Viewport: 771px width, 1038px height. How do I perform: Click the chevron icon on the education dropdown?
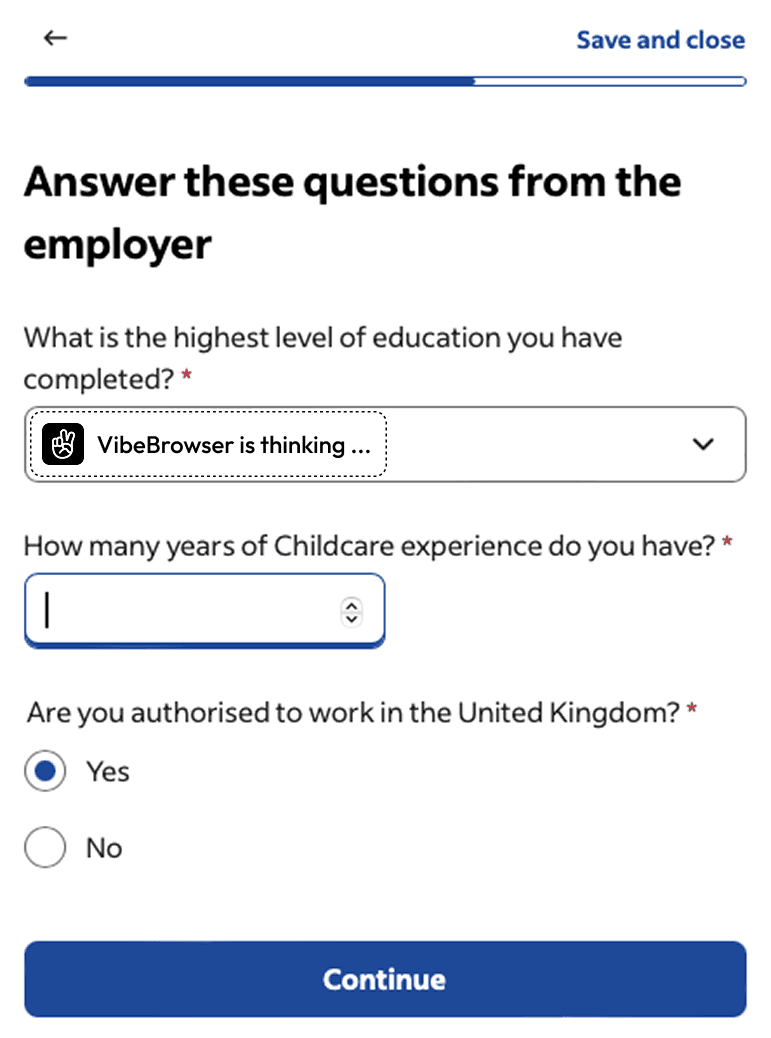(x=703, y=444)
